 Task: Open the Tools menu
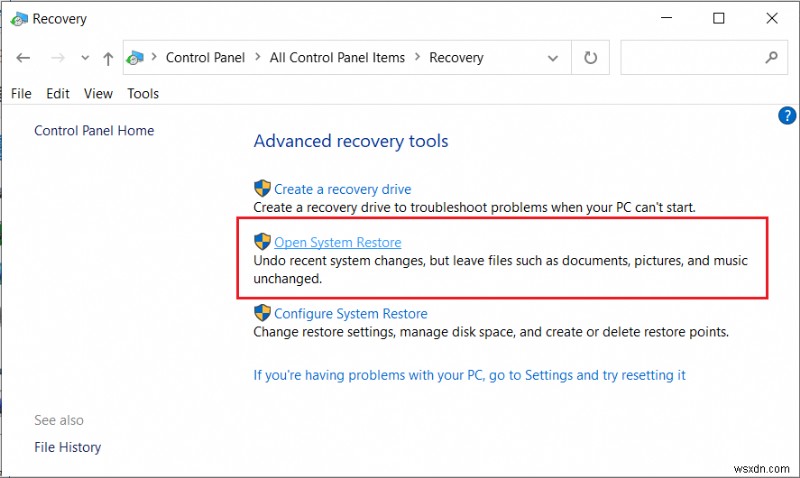coord(143,94)
